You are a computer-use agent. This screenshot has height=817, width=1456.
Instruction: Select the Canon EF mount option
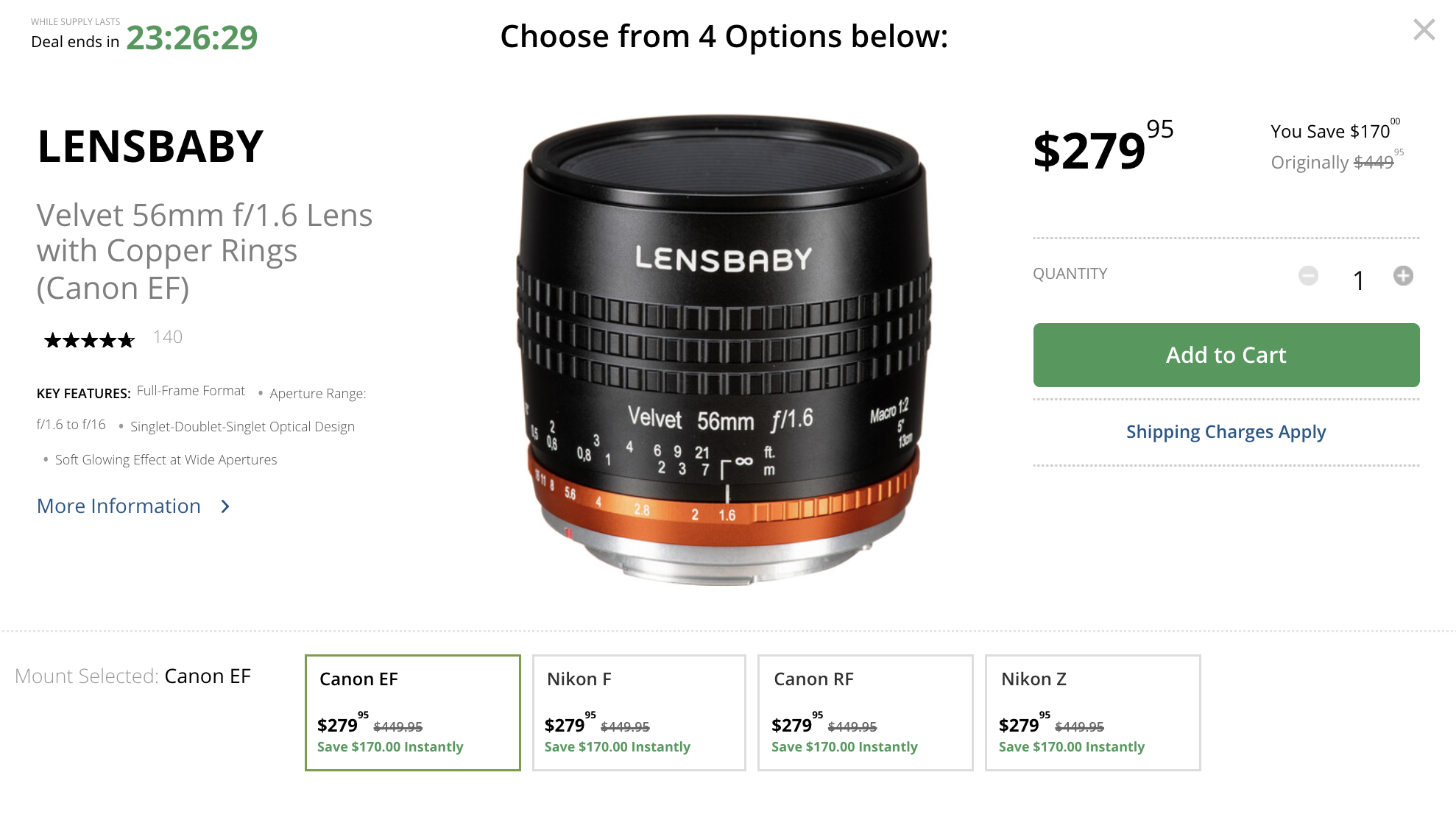tap(412, 712)
